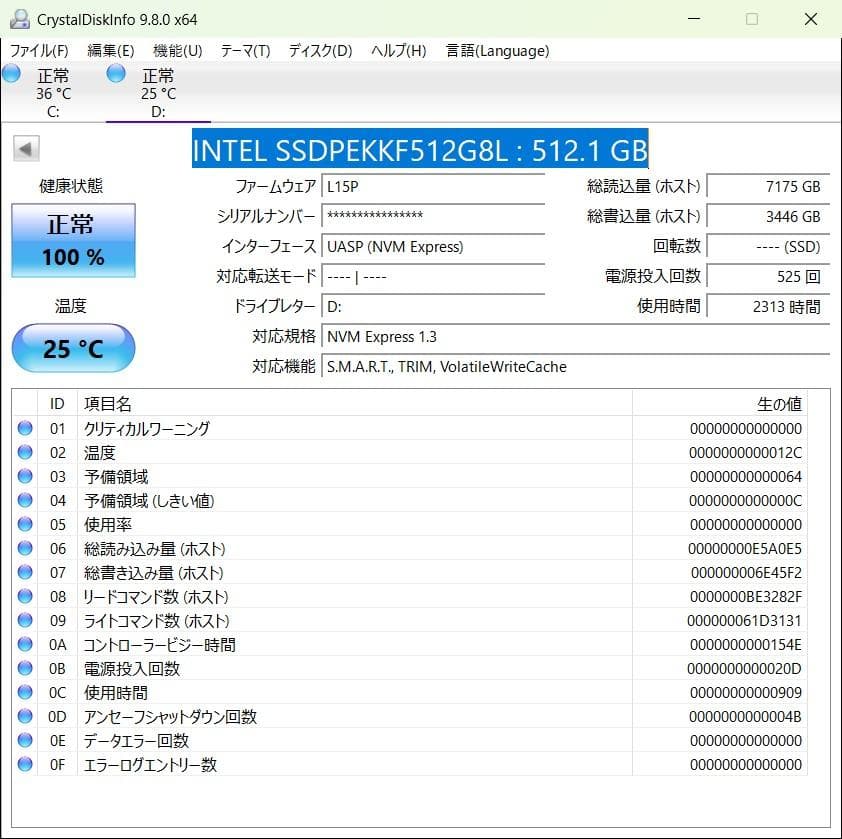Click the ファームウェア field showing L15P
Viewport: 842px width, 839px height.
tap(433, 186)
